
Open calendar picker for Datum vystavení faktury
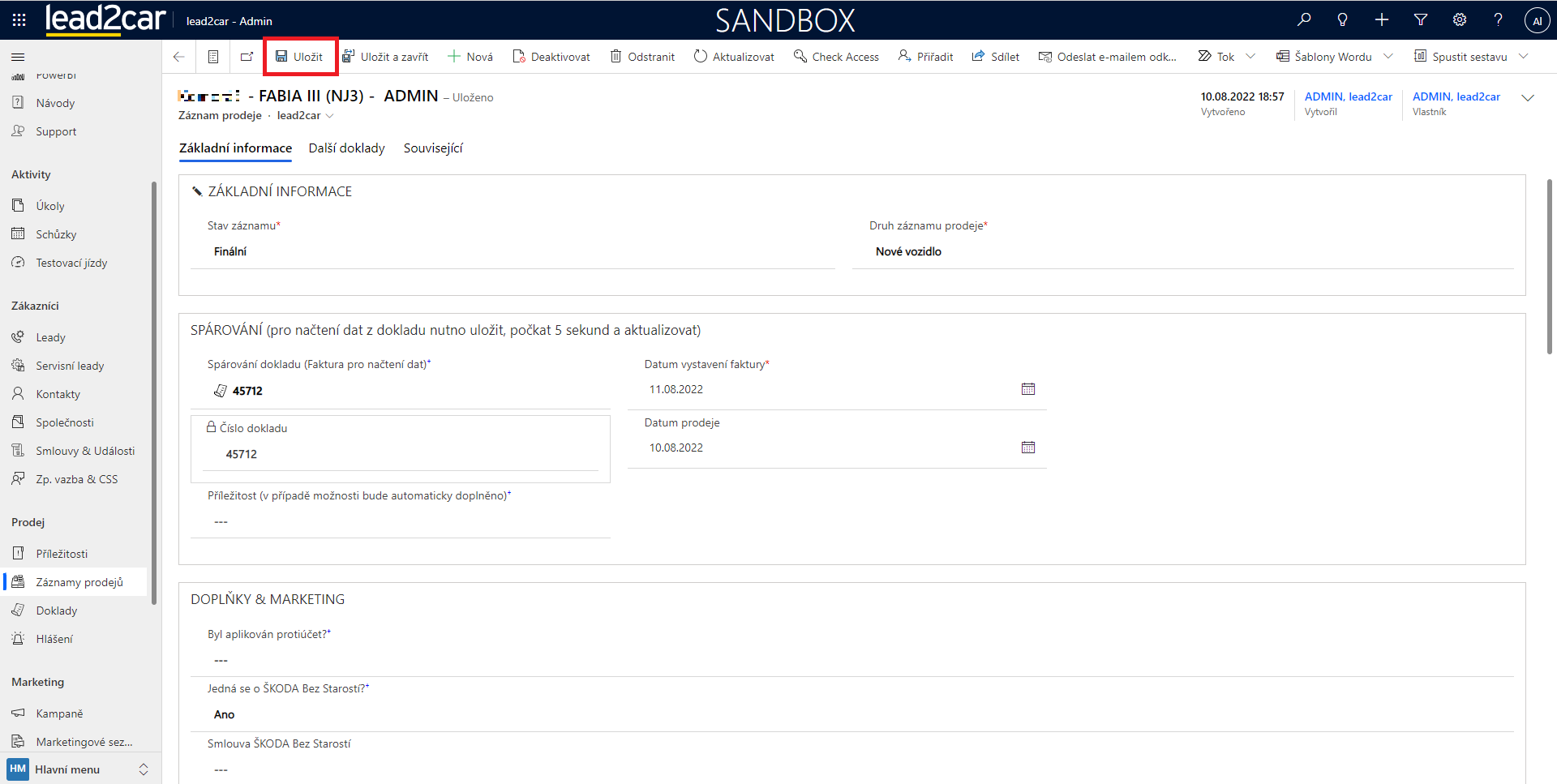pos(1028,389)
